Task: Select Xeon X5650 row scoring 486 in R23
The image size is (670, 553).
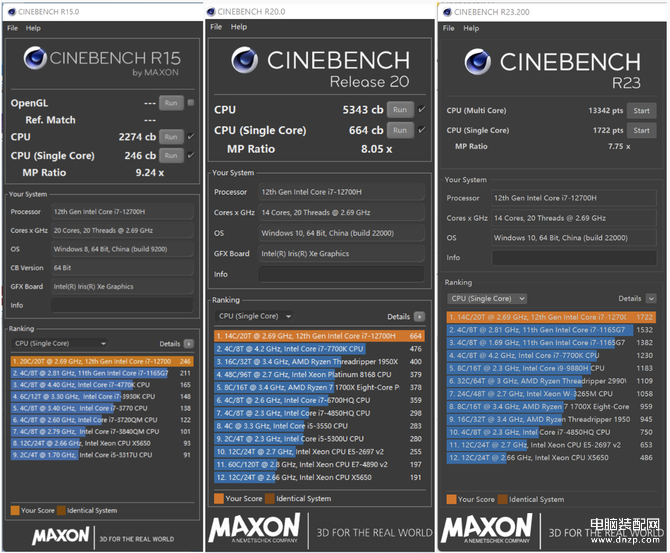Action: [x=551, y=458]
